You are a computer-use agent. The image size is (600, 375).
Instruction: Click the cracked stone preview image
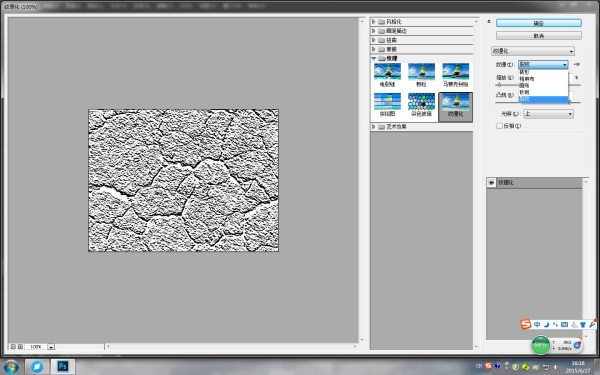[x=183, y=180]
